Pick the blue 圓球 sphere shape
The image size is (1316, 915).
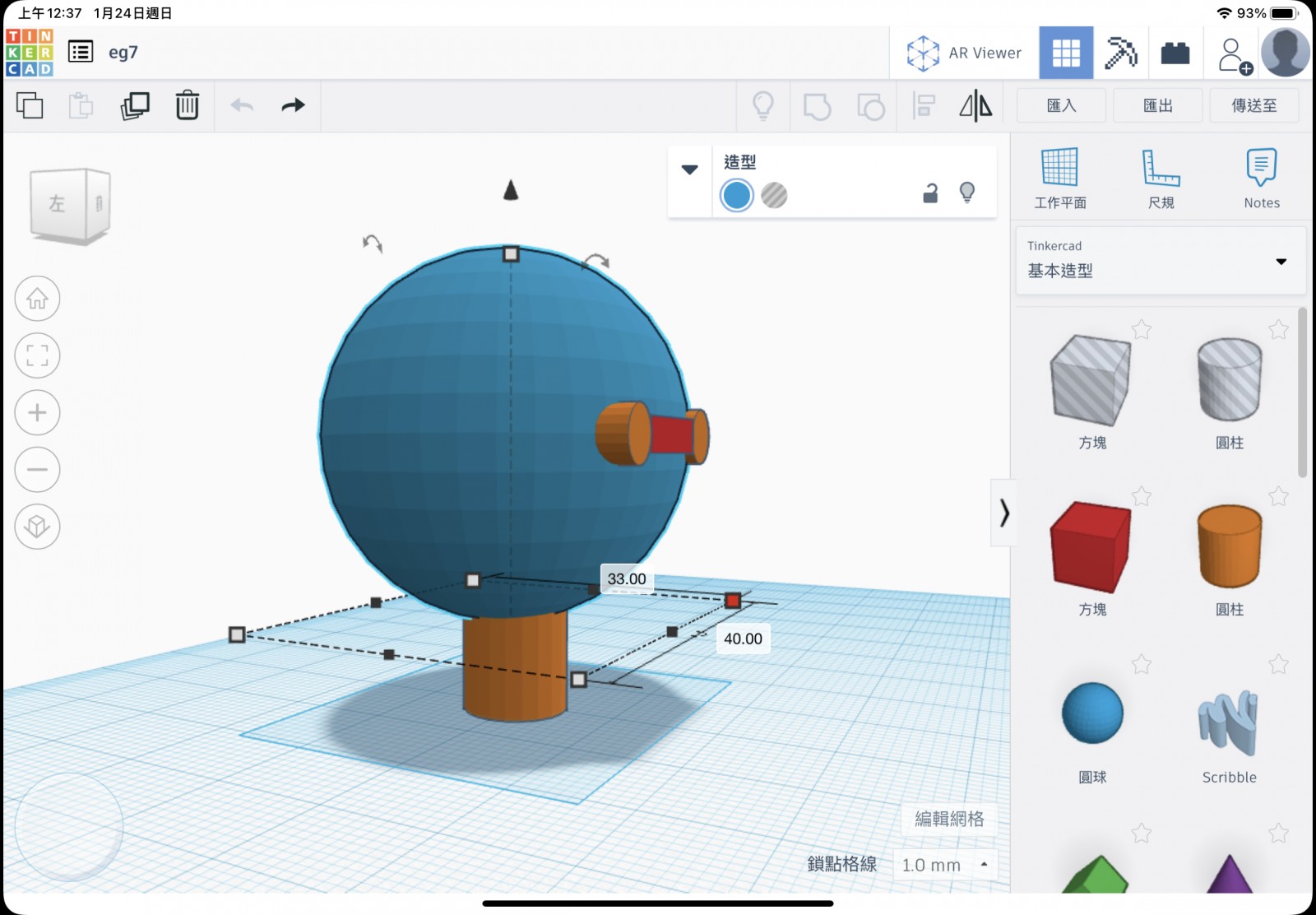(x=1092, y=713)
